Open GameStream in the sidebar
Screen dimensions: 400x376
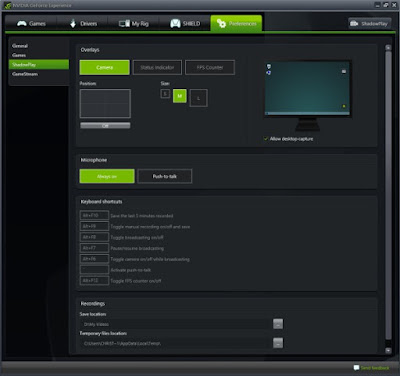(25, 74)
